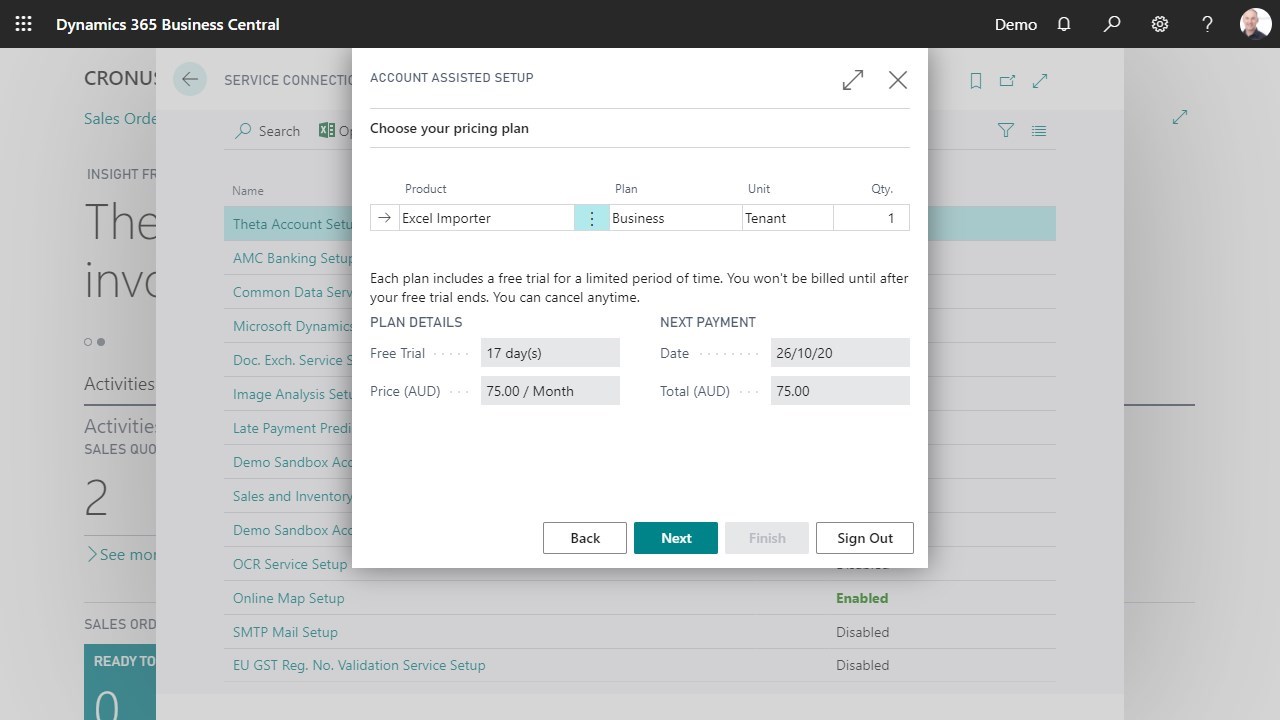Switch list layout view icon

(x=1039, y=130)
